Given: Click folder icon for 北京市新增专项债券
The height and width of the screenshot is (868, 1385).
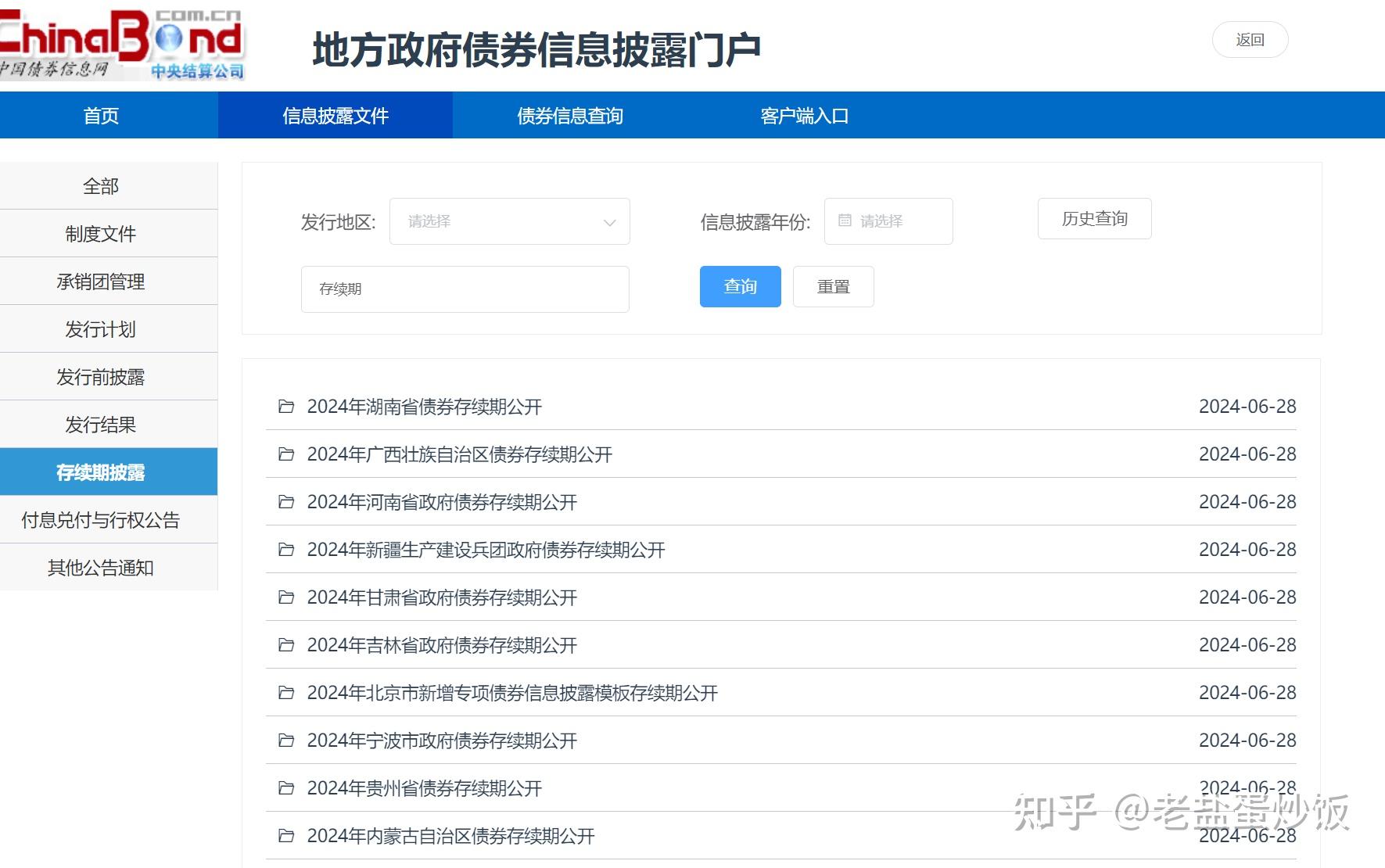Looking at the screenshot, I should pos(286,693).
